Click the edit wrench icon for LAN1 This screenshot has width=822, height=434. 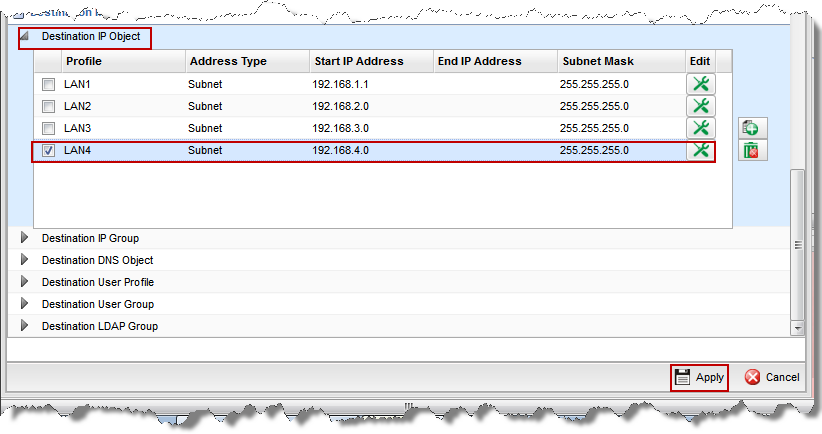[701, 85]
